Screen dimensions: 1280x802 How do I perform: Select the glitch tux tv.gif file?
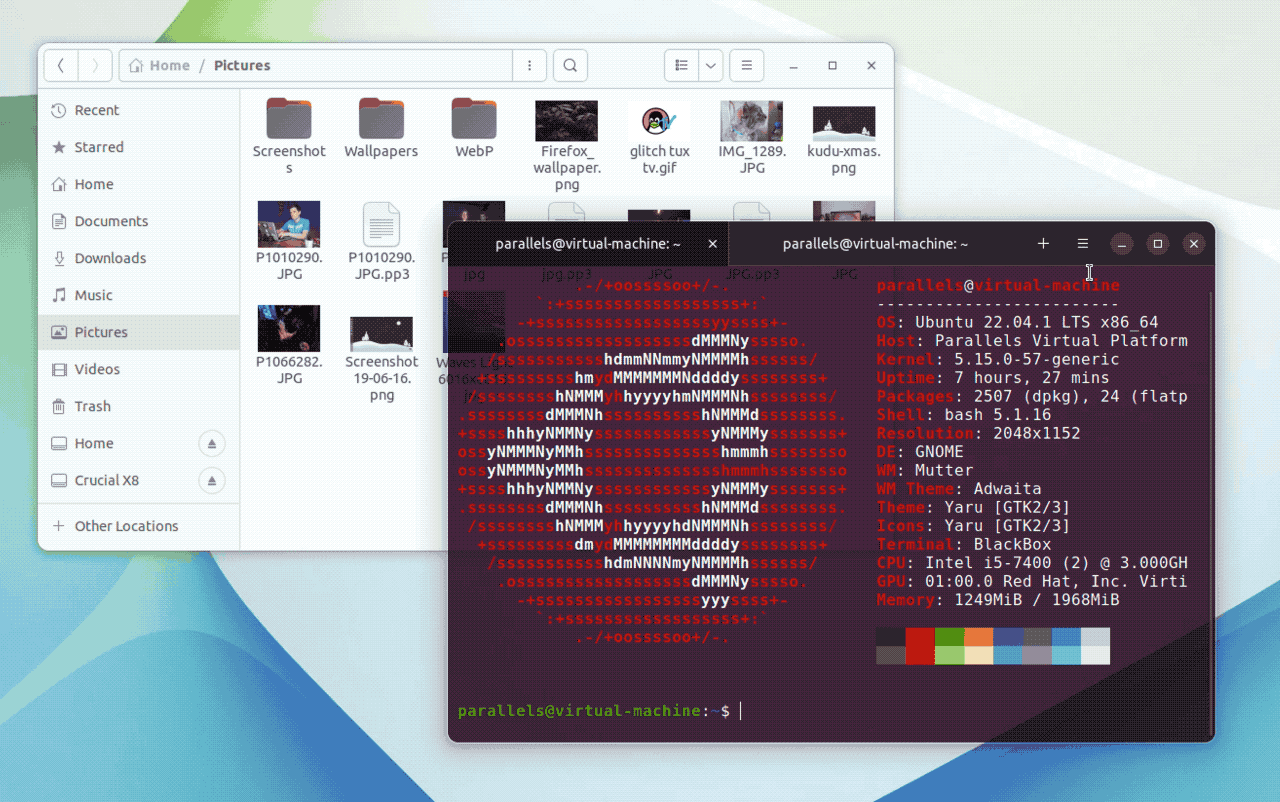tap(659, 121)
